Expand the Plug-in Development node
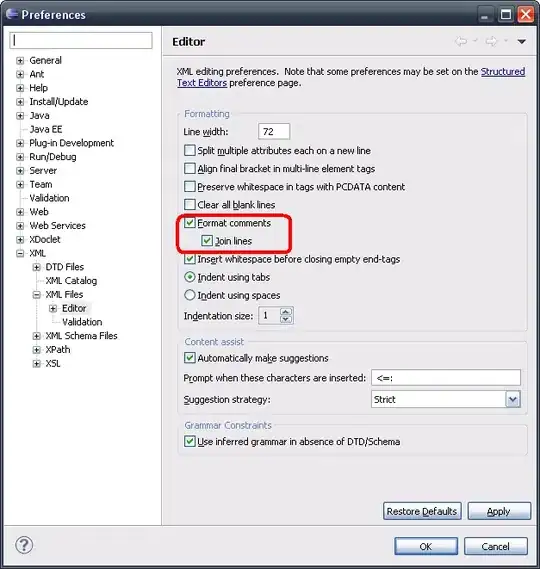Image resolution: width=540 pixels, height=569 pixels. pos(20,143)
